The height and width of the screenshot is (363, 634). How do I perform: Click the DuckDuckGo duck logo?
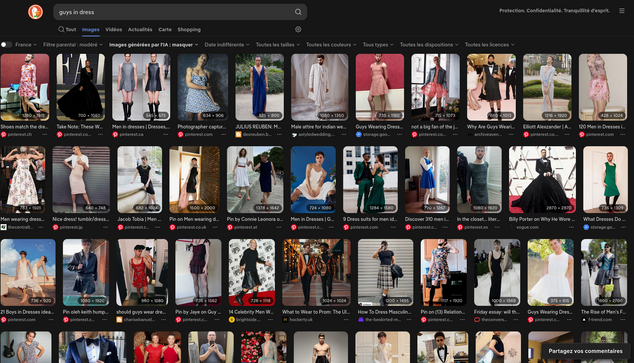35,12
